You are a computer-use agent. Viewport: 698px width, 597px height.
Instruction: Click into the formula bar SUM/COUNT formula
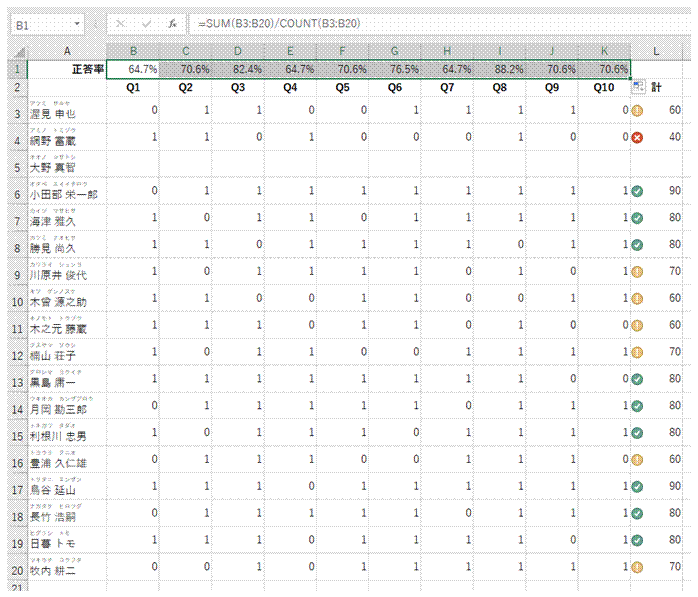279,24
